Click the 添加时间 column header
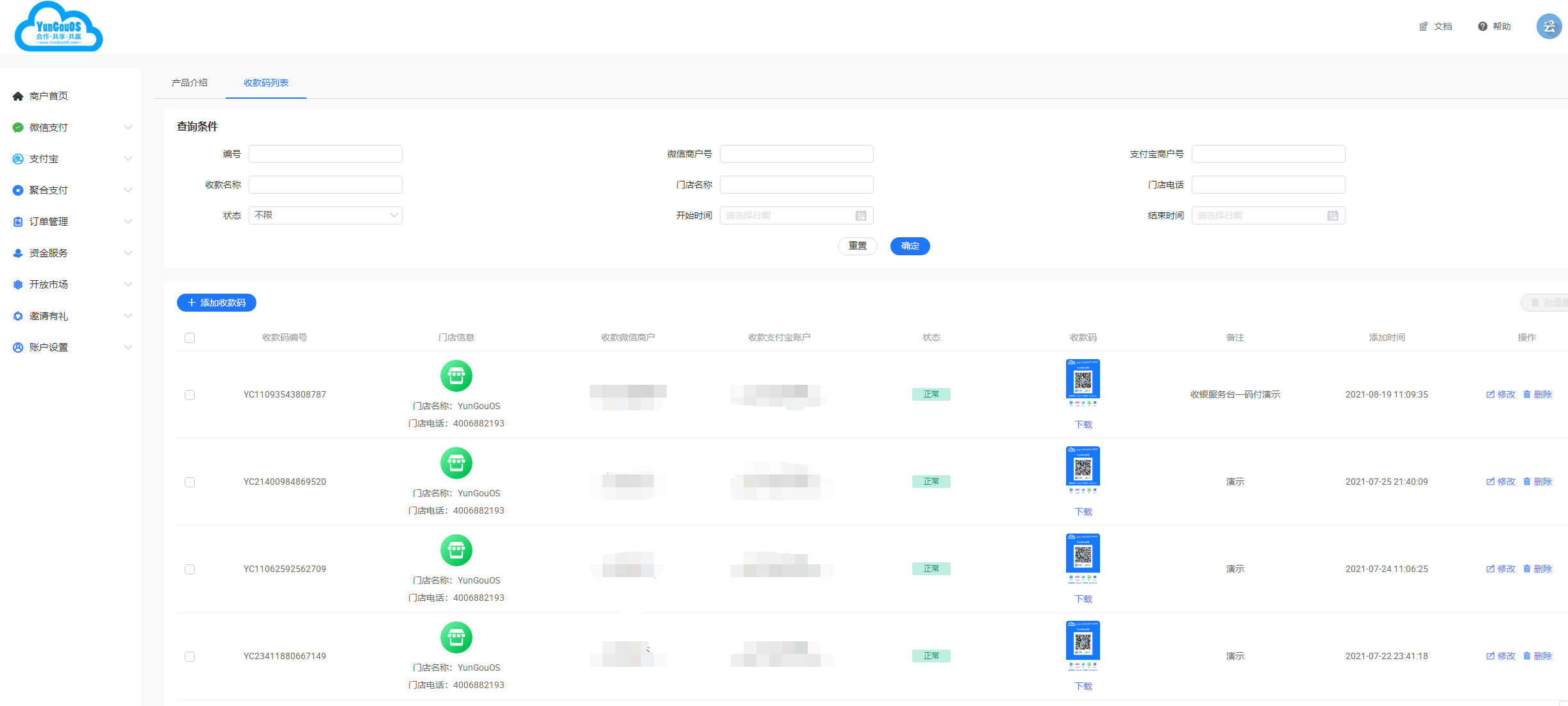1568x706 pixels. click(x=1387, y=337)
